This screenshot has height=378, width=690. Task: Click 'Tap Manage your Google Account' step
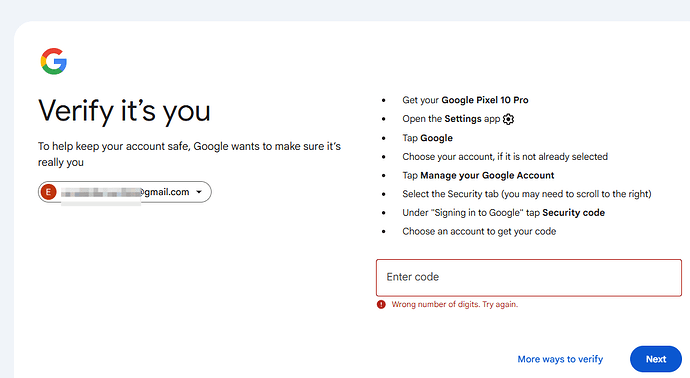click(478, 175)
